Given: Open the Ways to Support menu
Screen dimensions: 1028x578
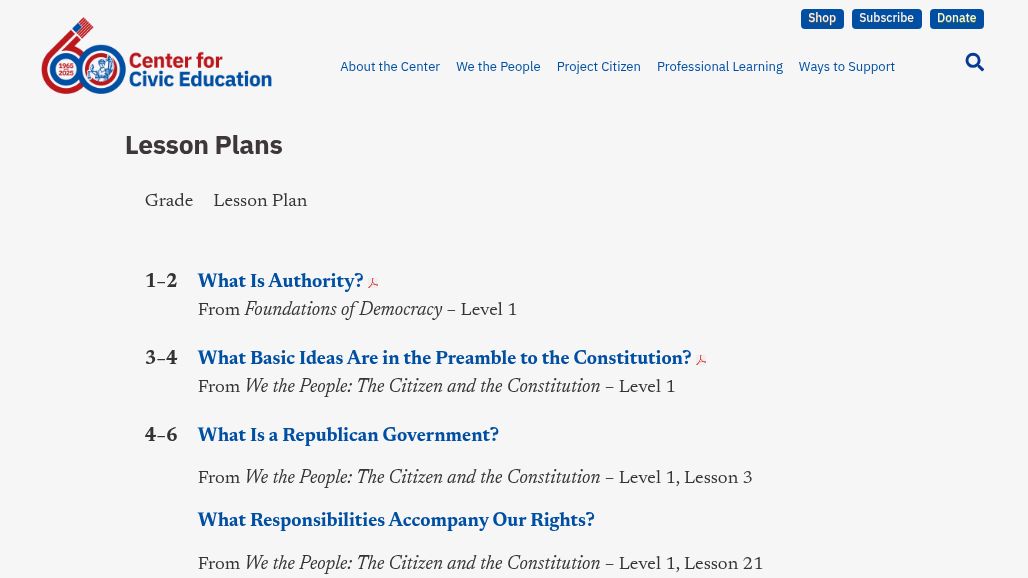Looking at the screenshot, I should click(x=846, y=67).
